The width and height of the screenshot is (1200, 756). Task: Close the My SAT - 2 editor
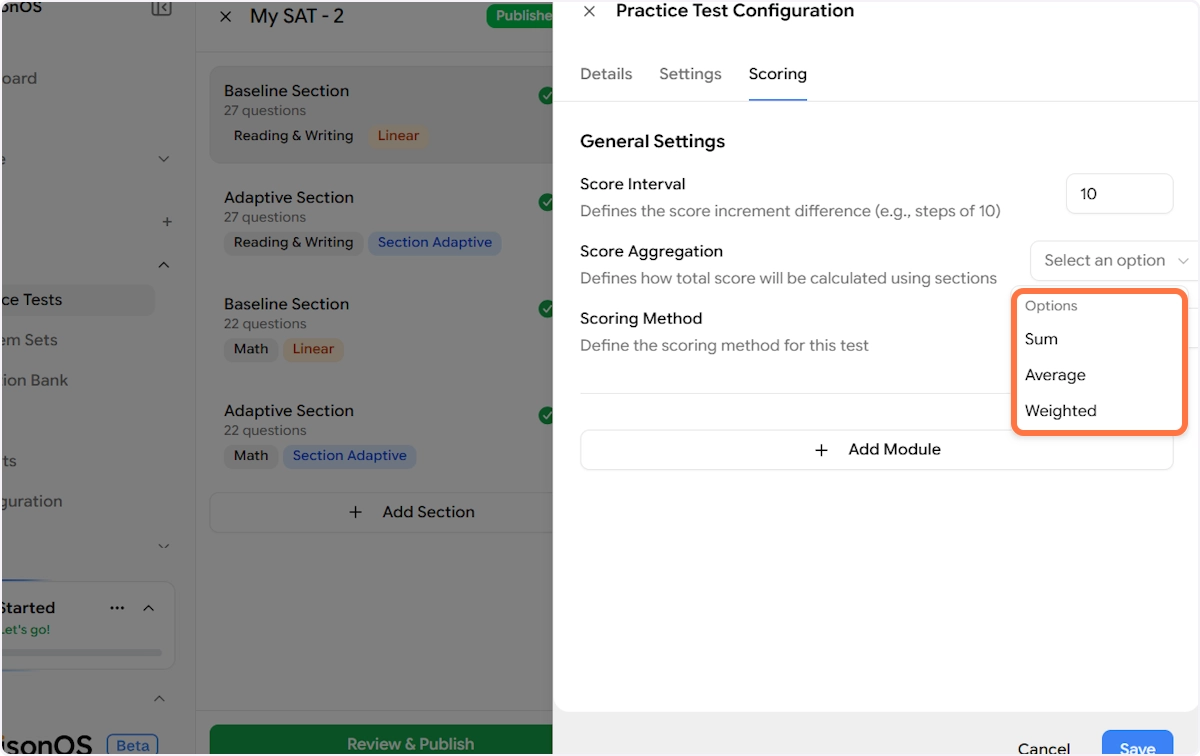(x=225, y=17)
